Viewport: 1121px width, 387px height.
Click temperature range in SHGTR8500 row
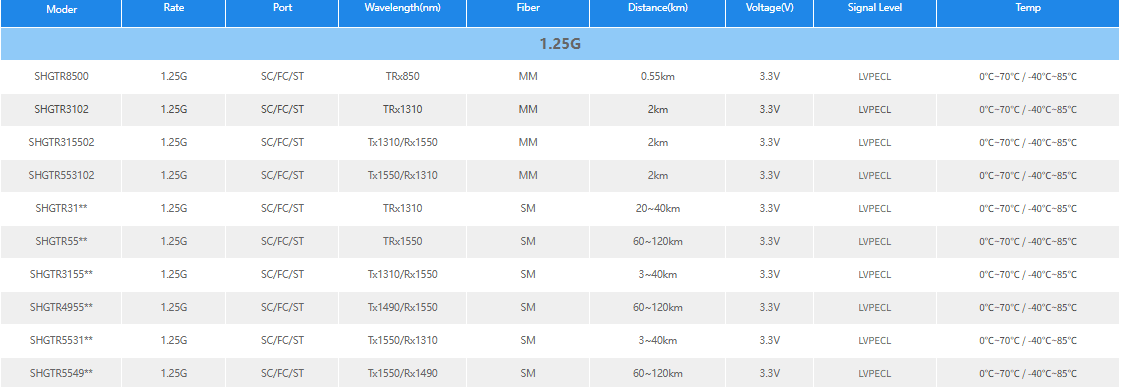pos(1028,77)
